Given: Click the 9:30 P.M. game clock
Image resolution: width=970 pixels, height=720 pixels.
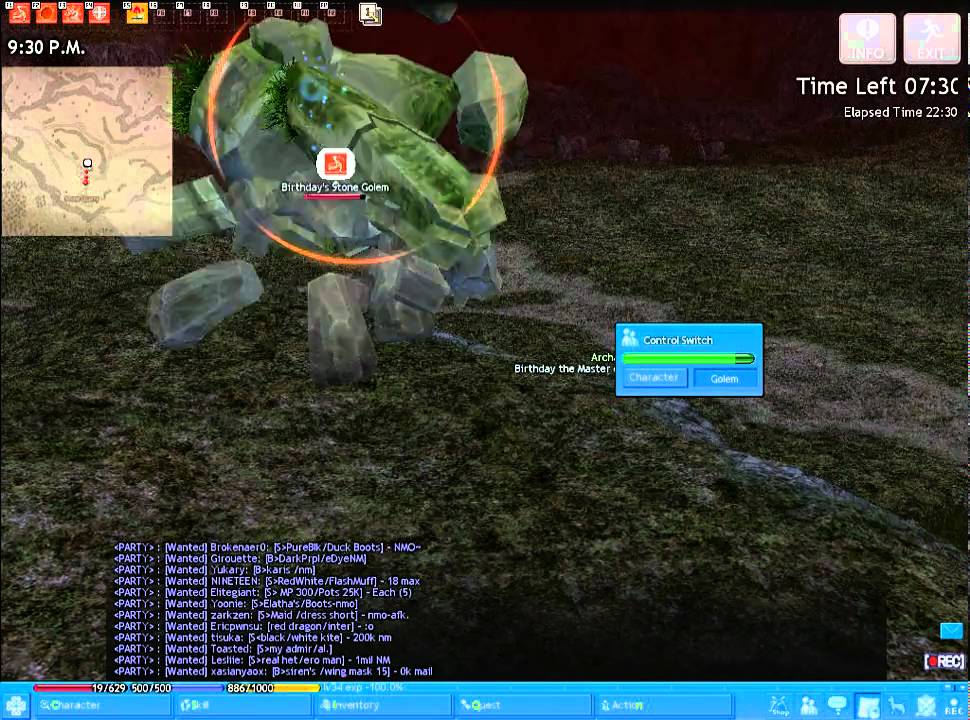Looking at the screenshot, I should pos(46,48).
